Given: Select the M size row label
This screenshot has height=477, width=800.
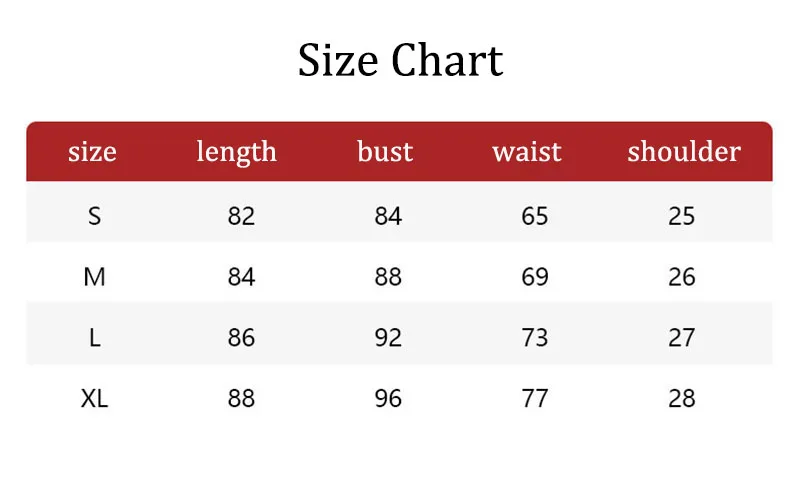Looking at the screenshot, I should coord(94,277).
